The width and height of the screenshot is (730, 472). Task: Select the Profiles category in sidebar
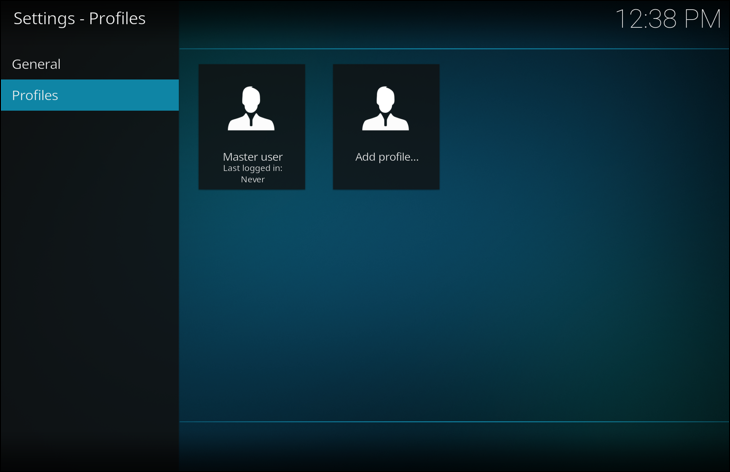[90, 95]
